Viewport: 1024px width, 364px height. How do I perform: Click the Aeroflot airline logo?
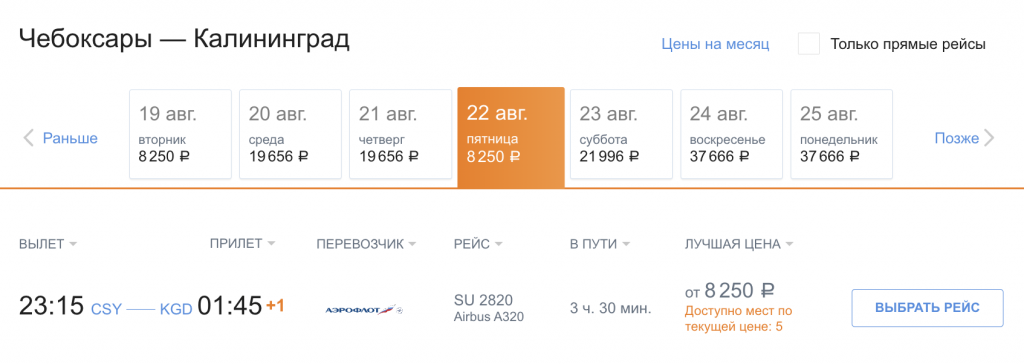[x=364, y=309]
